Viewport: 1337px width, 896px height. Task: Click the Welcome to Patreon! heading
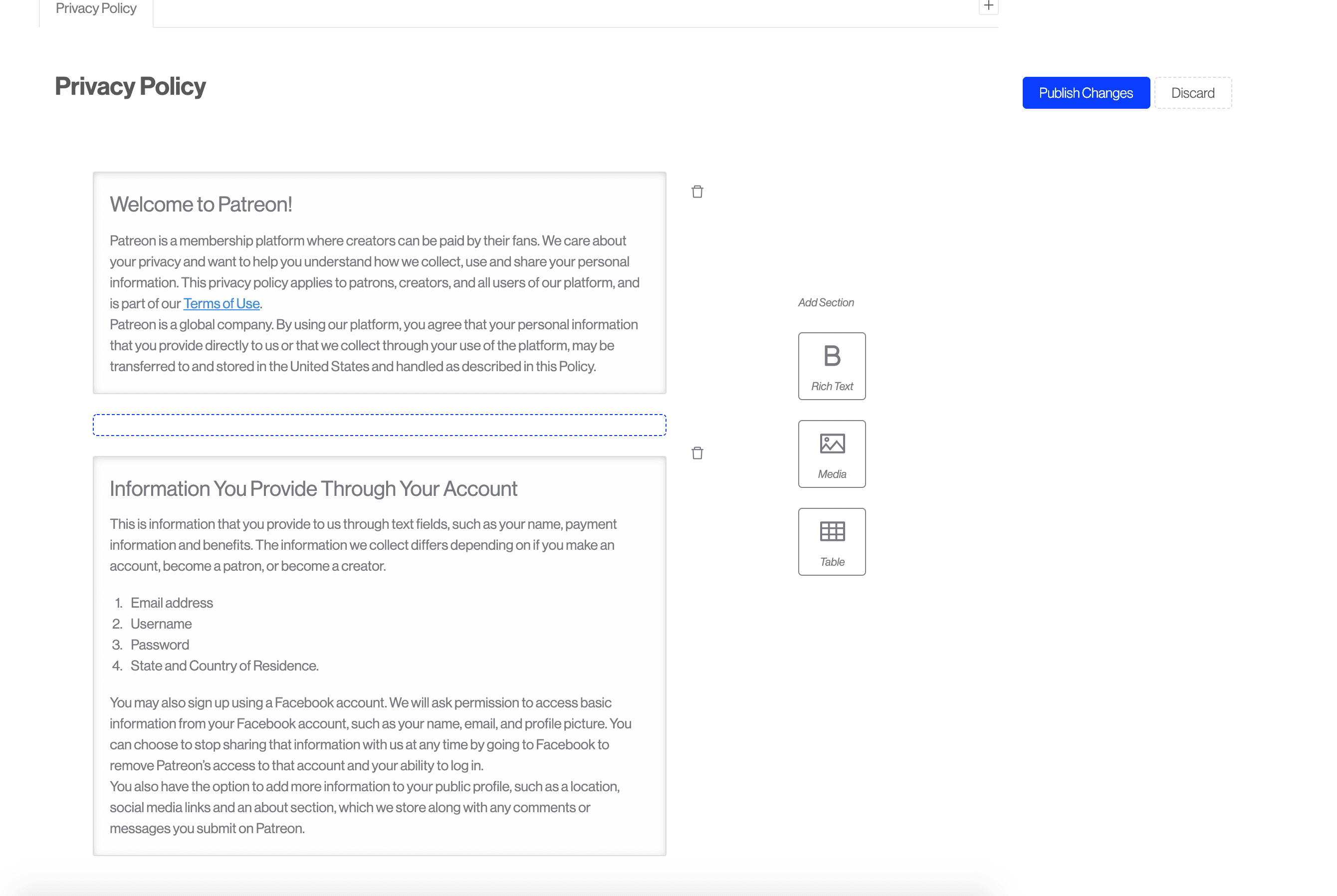pyautogui.click(x=201, y=205)
